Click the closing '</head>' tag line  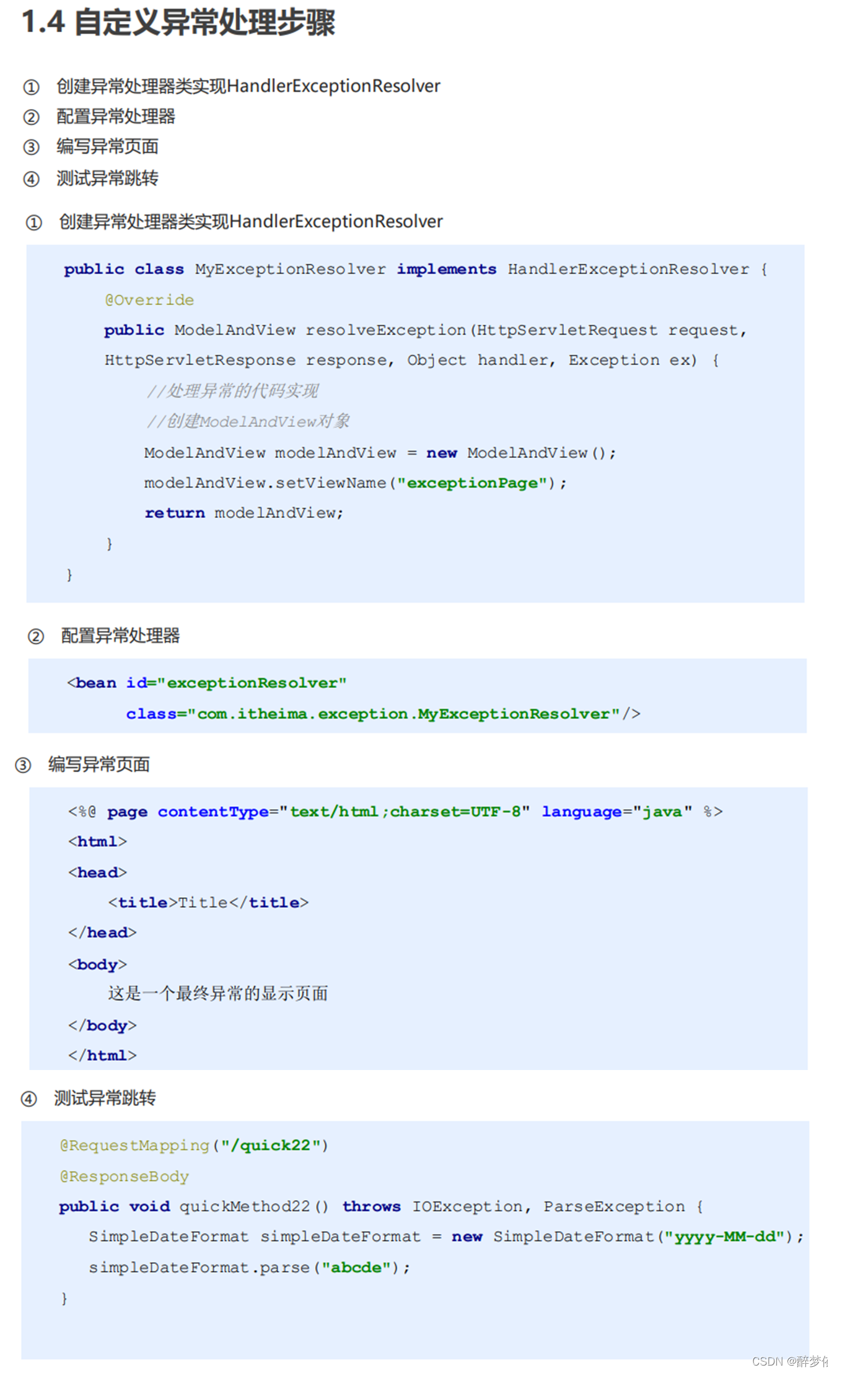[102, 932]
